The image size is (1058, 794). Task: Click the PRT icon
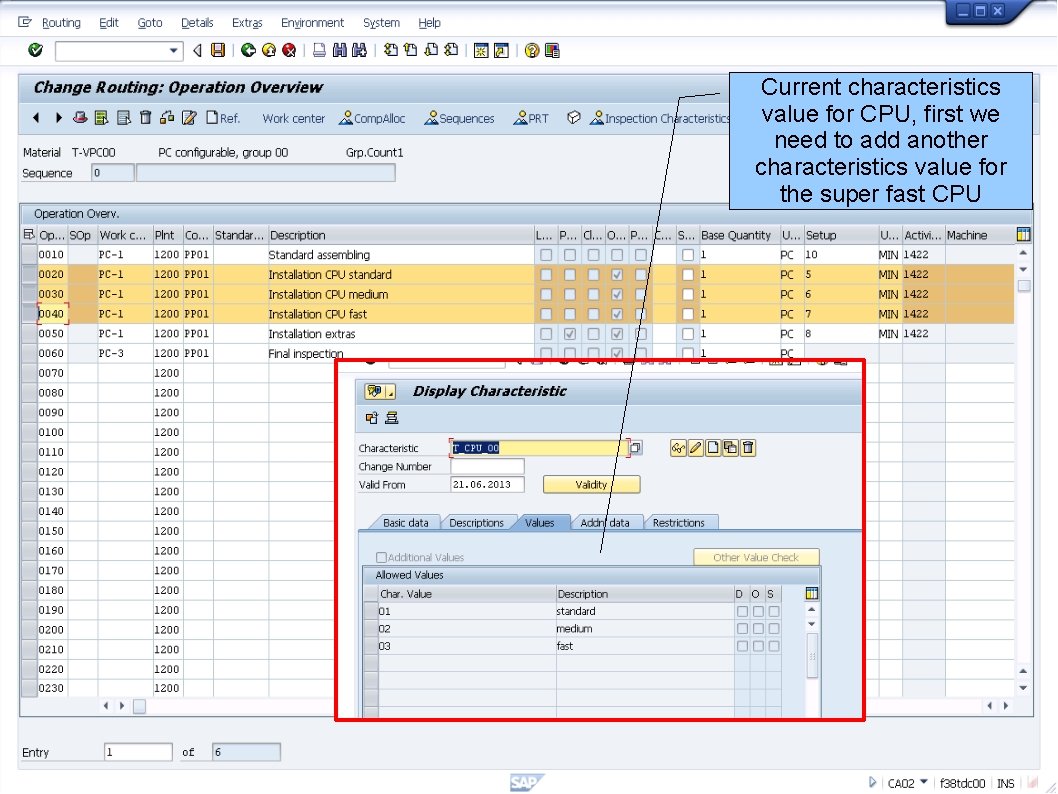pyautogui.click(x=531, y=117)
